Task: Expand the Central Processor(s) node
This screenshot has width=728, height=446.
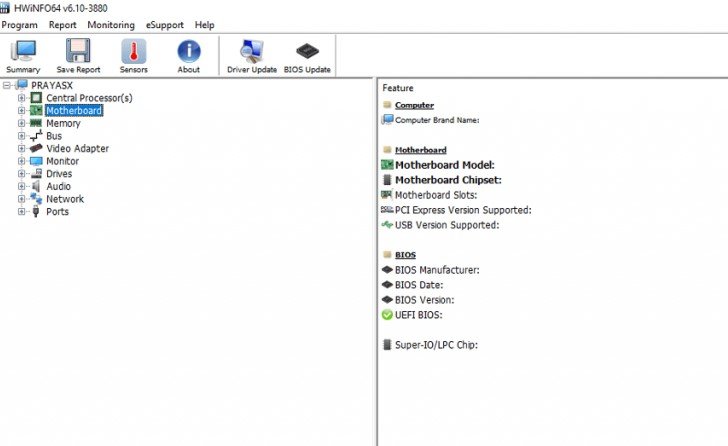Action: coord(21,98)
